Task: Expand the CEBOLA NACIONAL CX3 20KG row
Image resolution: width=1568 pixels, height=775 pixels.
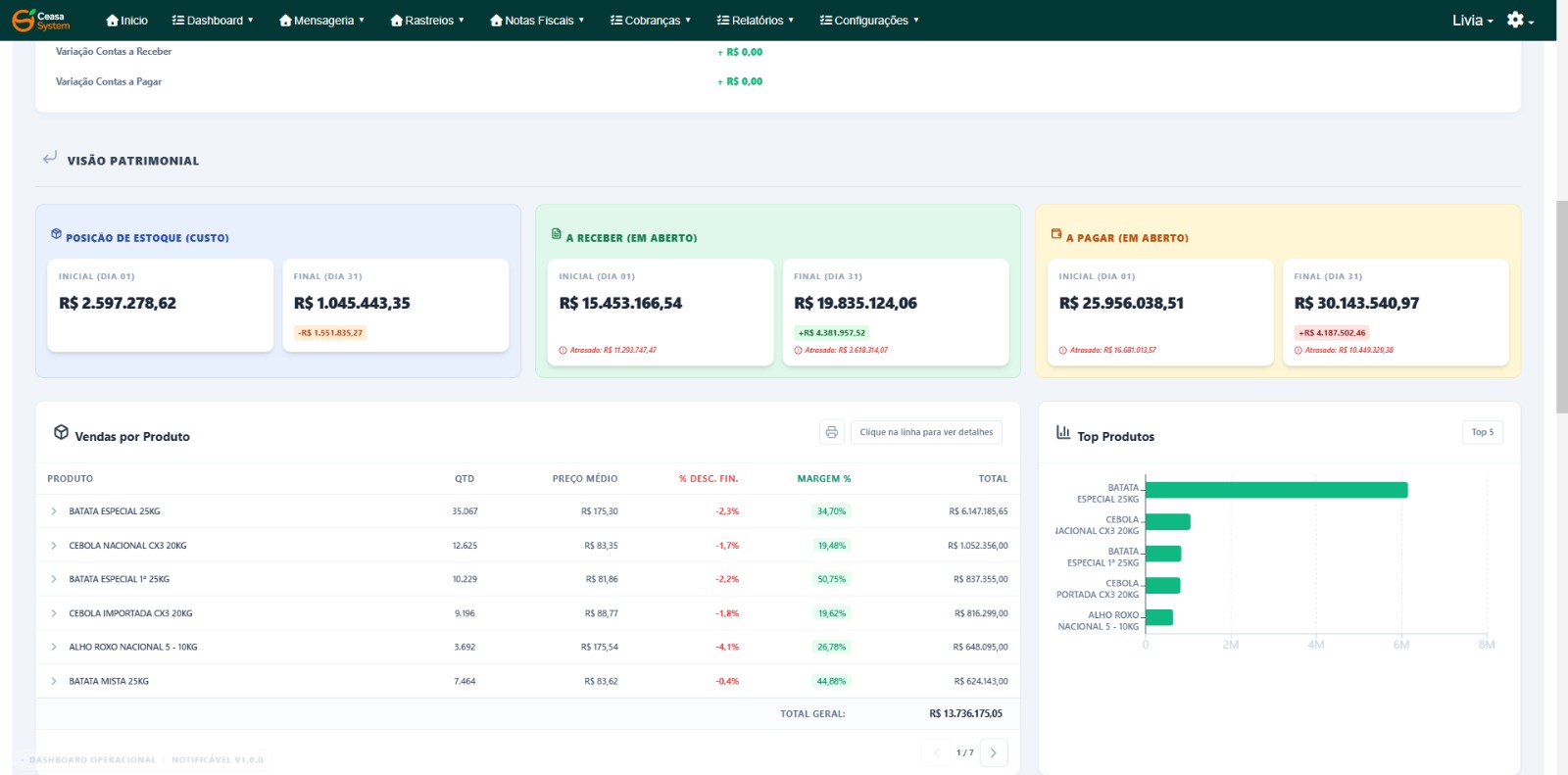Action: (x=53, y=546)
